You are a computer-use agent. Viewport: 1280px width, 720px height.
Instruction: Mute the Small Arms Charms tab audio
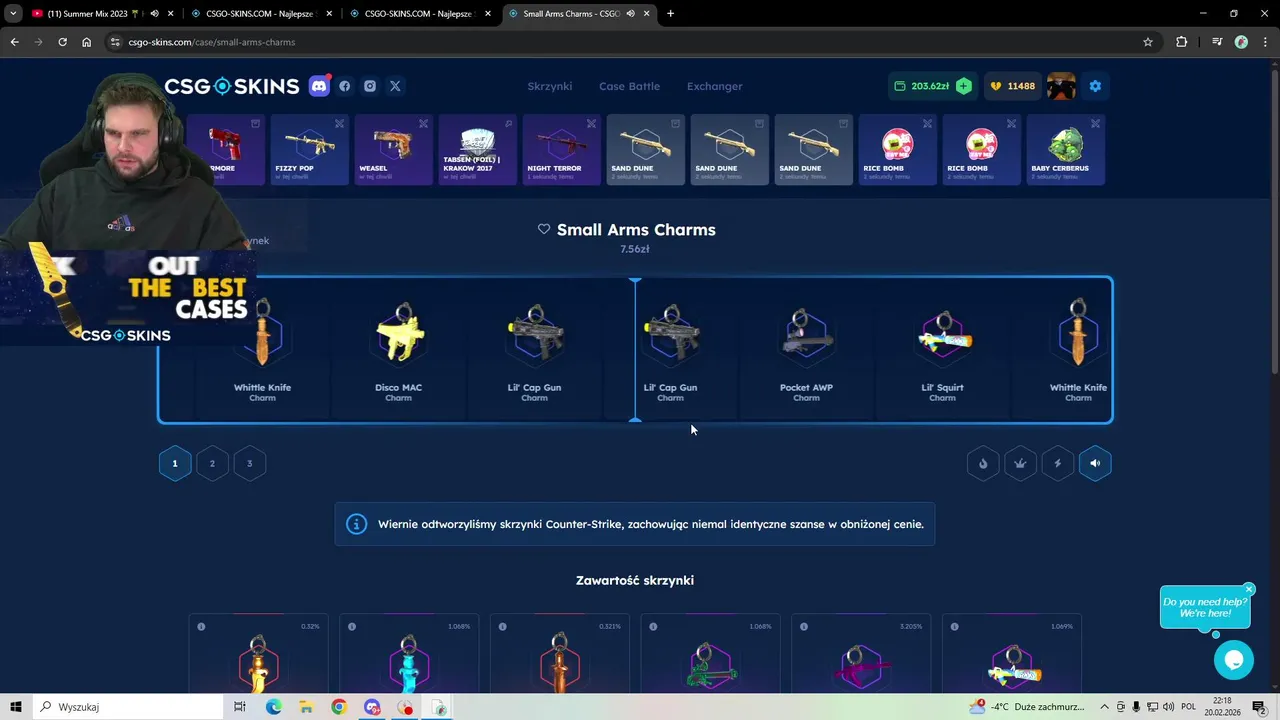630,14
